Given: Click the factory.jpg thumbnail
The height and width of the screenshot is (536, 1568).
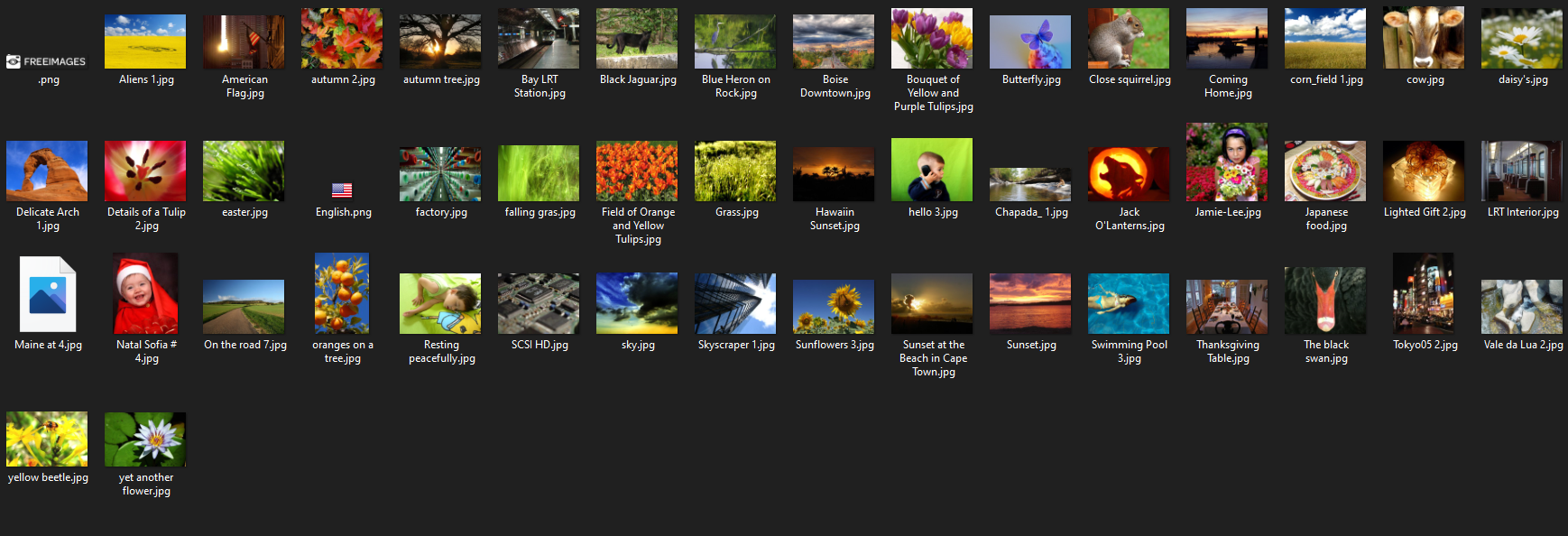Looking at the screenshot, I should 440,174.
